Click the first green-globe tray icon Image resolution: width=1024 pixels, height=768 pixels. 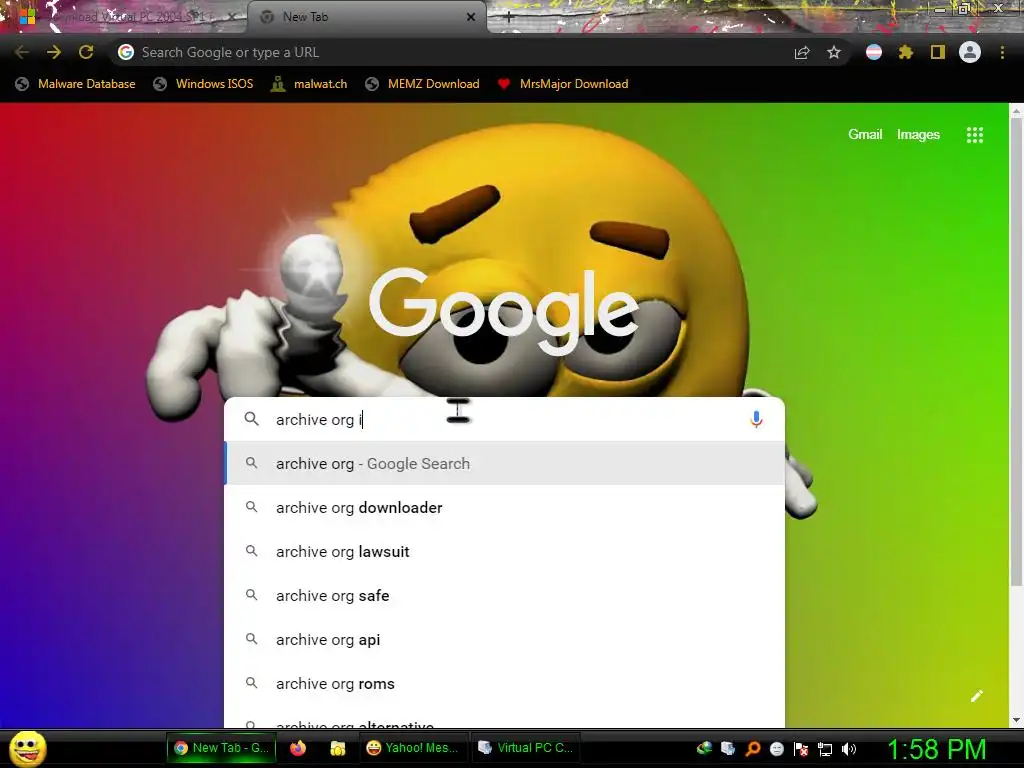[x=704, y=748]
